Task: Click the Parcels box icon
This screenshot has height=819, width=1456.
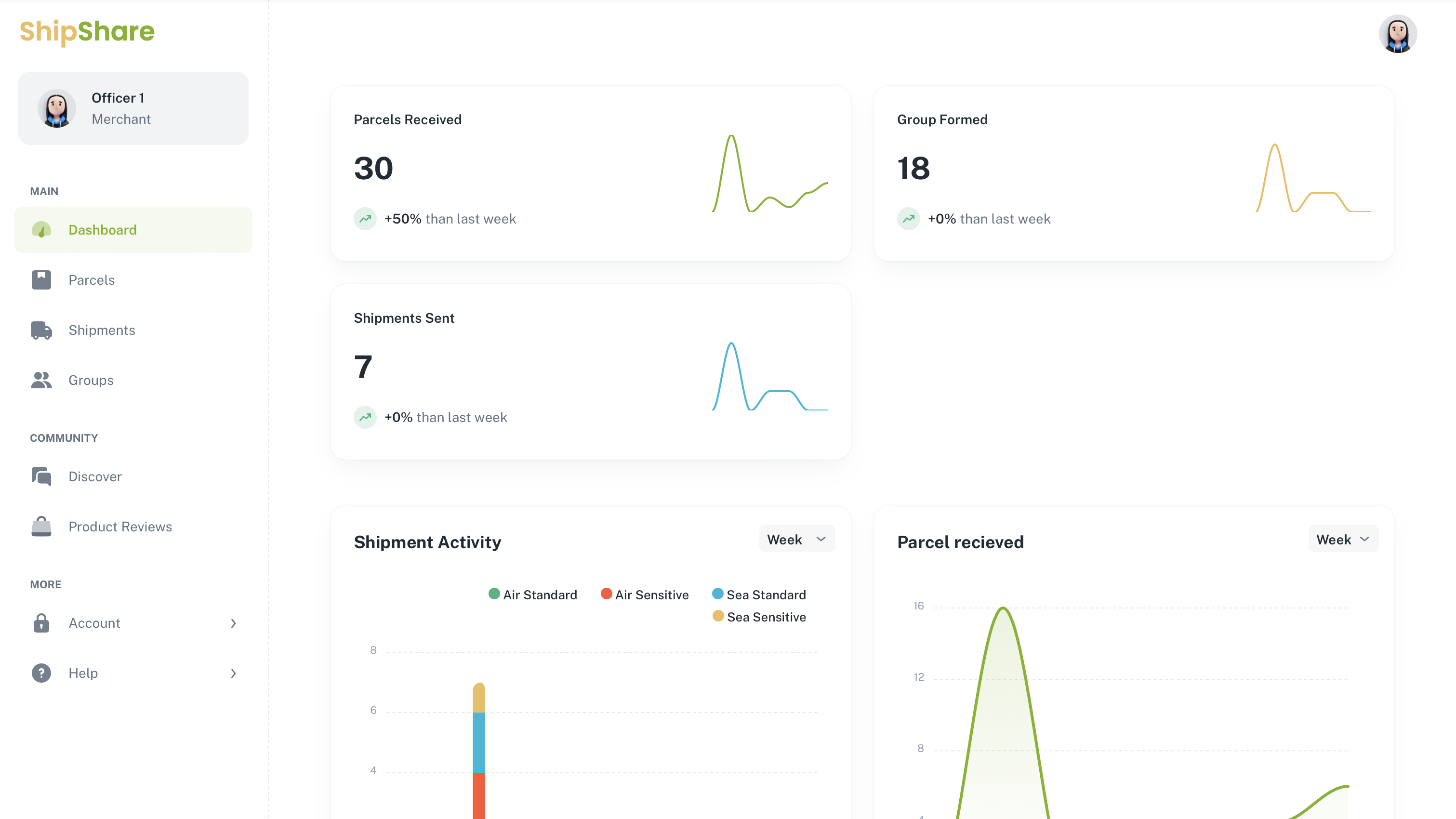Action: tap(41, 280)
